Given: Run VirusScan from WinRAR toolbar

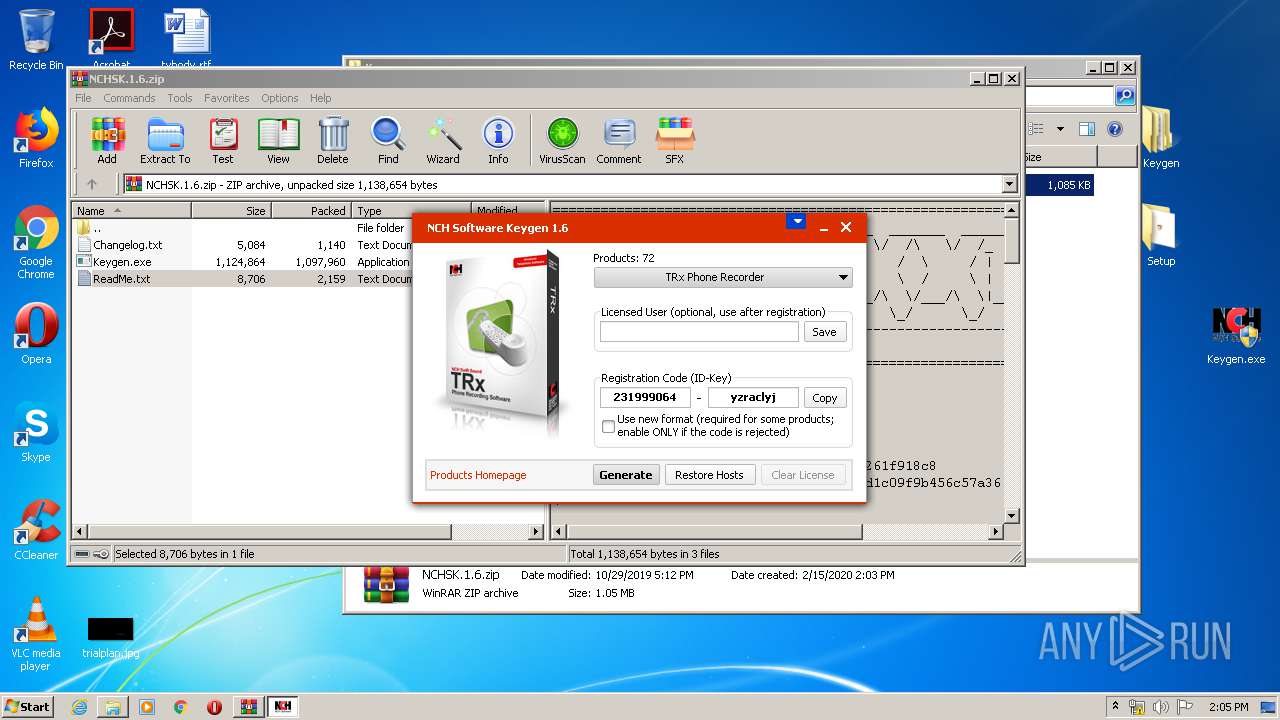Looking at the screenshot, I should tap(562, 140).
